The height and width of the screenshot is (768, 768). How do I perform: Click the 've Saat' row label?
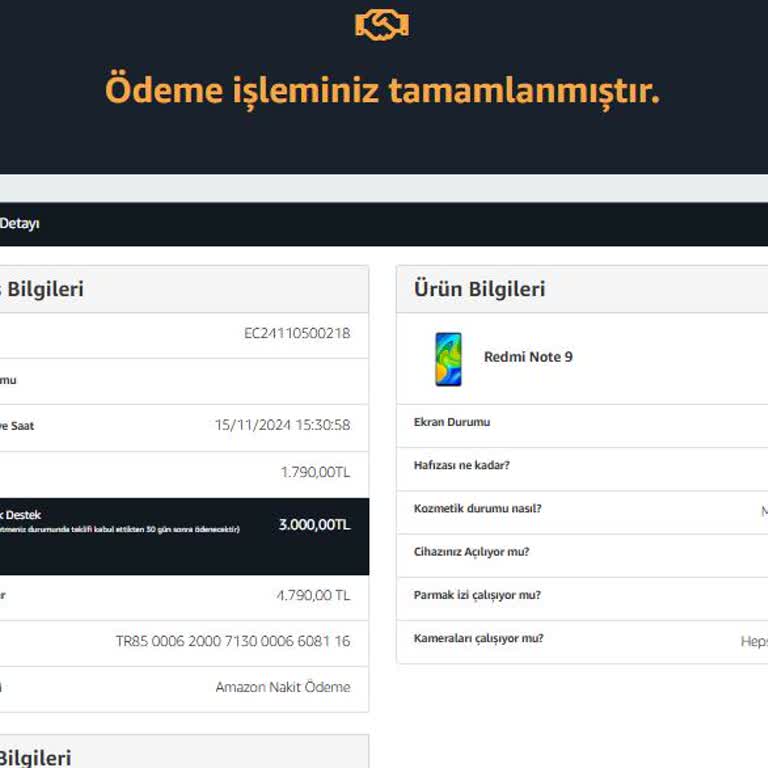[x=17, y=426]
